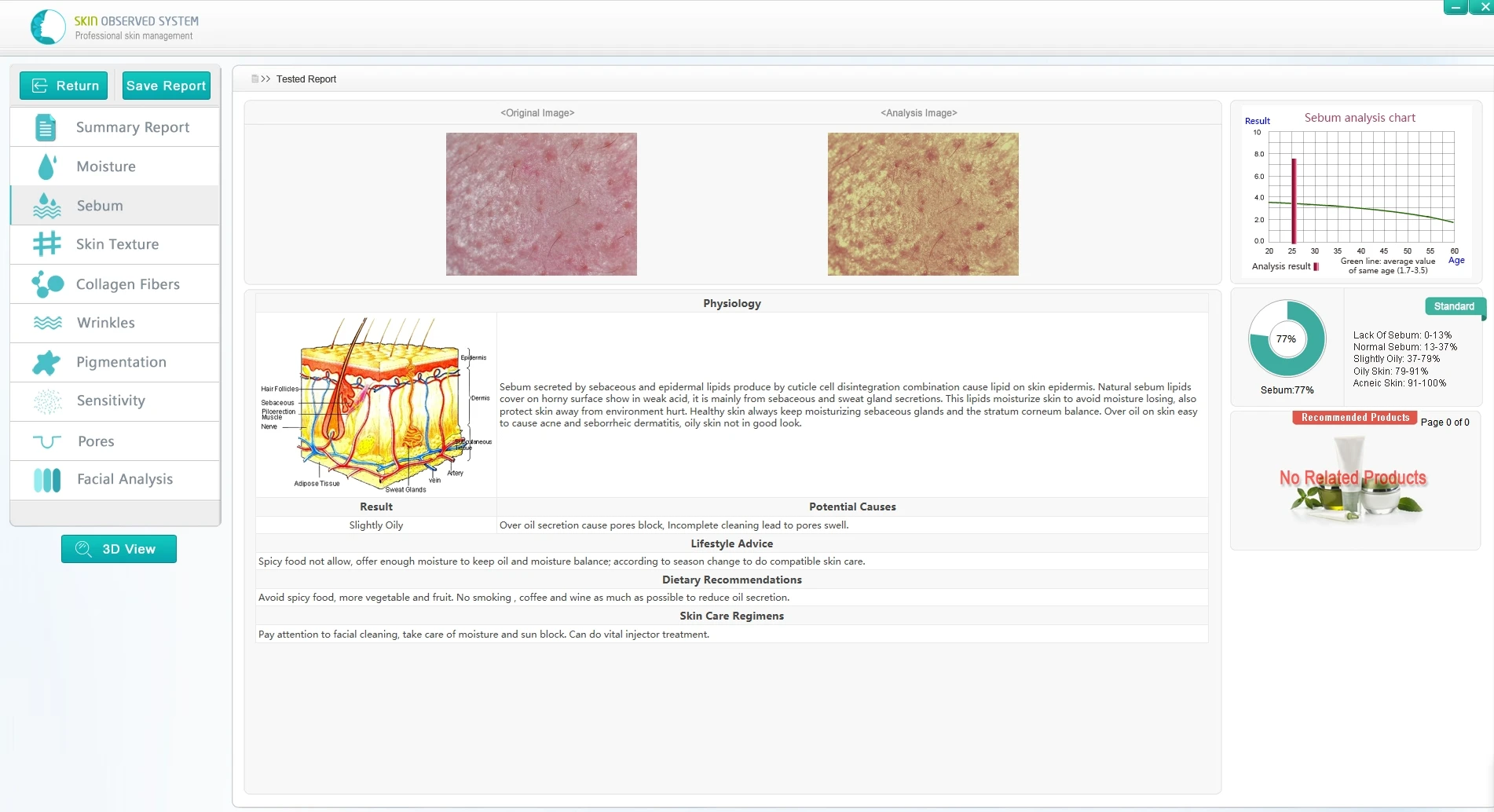Select the Sensitivity icon
Image resolution: width=1494 pixels, height=812 pixels.
(46, 401)
